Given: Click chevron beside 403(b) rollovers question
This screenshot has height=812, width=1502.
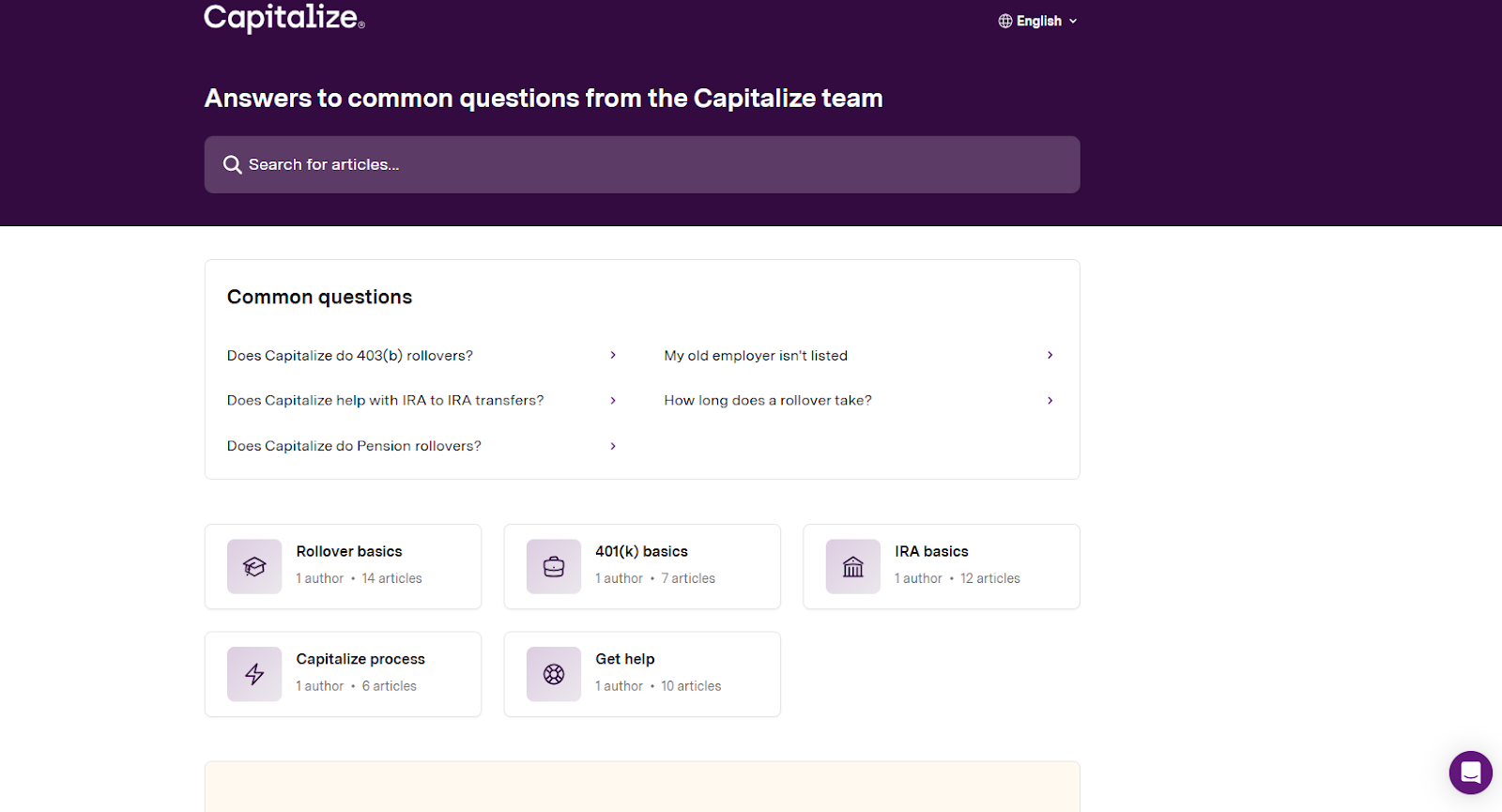Looking at the screenshot, I should 613,356.
